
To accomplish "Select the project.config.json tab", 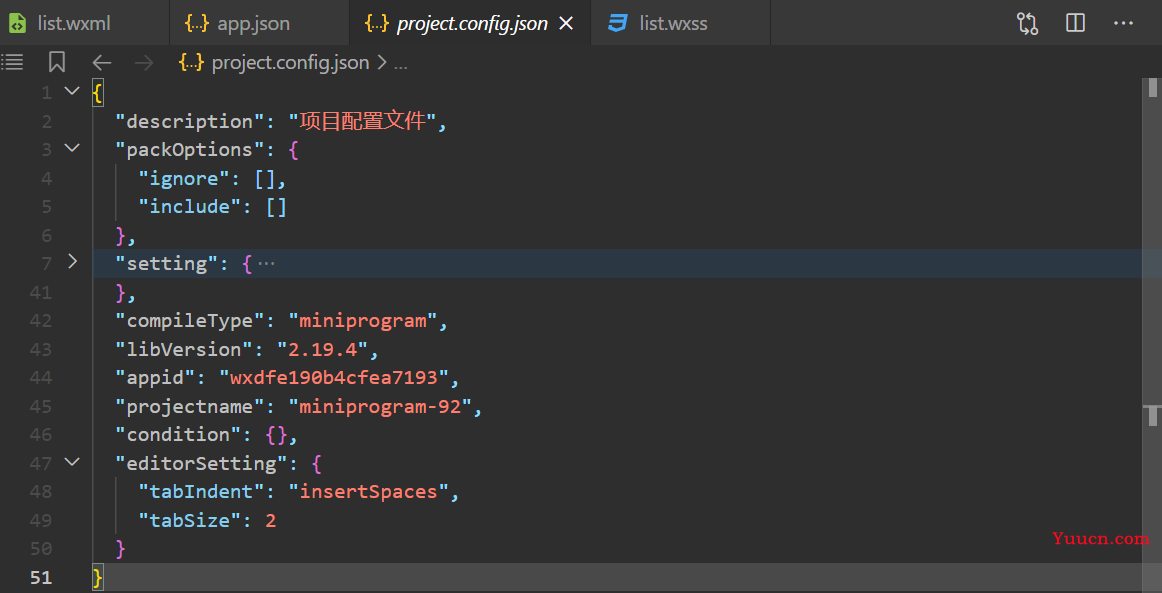I will pos(470,23).
